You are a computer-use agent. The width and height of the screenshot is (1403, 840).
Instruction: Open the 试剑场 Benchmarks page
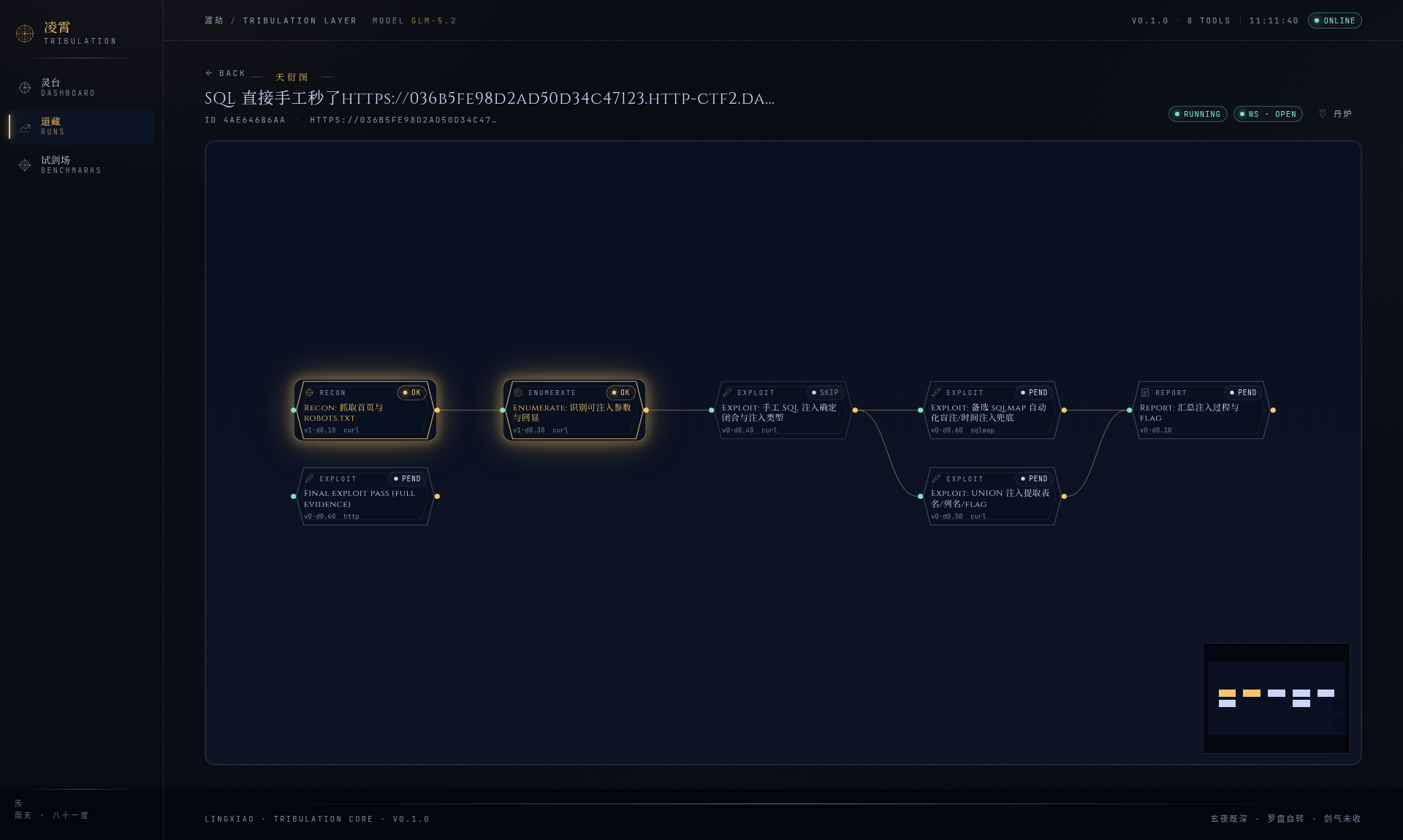click(82, 165)
